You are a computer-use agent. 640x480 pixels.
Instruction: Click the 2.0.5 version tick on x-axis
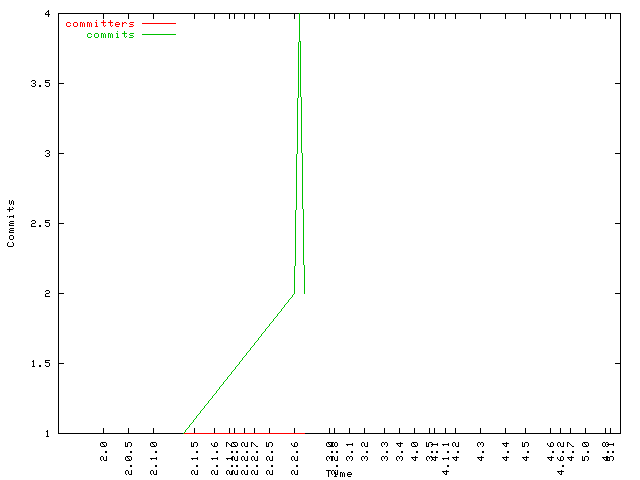pyautogui.click(x=129, y=454)
